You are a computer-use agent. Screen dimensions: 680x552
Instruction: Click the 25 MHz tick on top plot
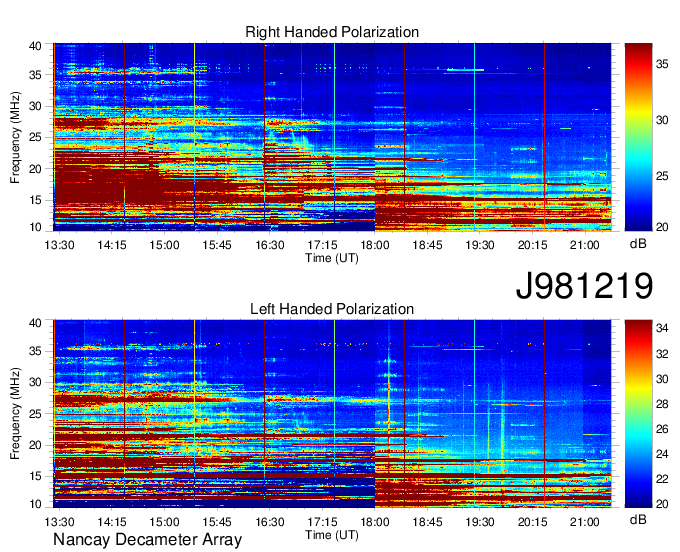point(35,137)
